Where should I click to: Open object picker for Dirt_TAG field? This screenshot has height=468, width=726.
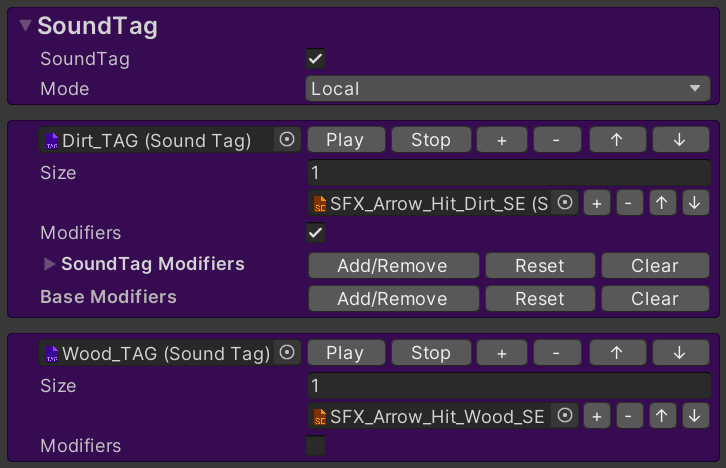287,140
